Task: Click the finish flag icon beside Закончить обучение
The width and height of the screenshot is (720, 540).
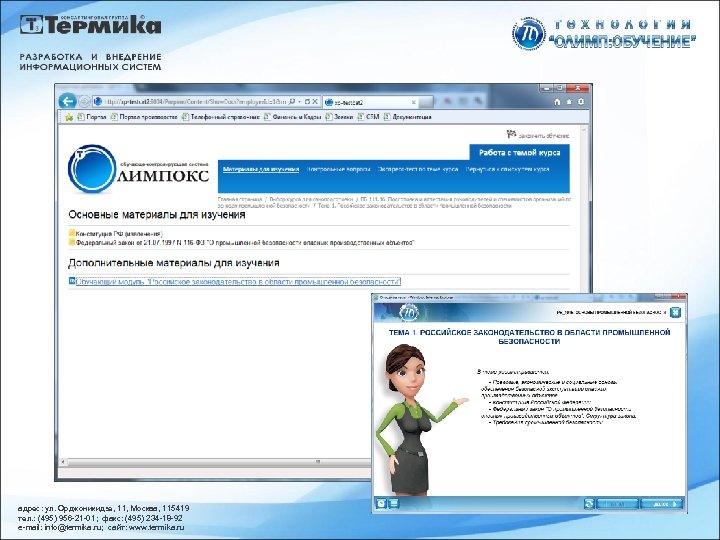Action: (511, 134)
